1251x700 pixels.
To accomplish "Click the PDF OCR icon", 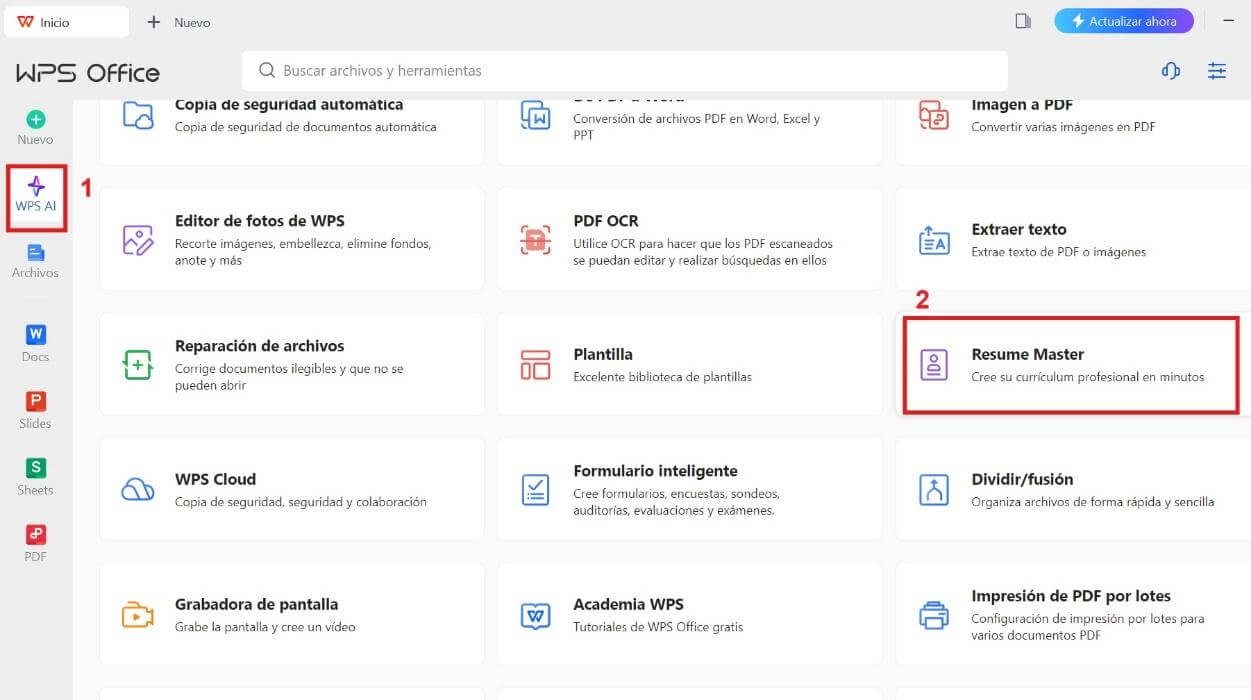I will pyautogui.click(x=536, y=240).
